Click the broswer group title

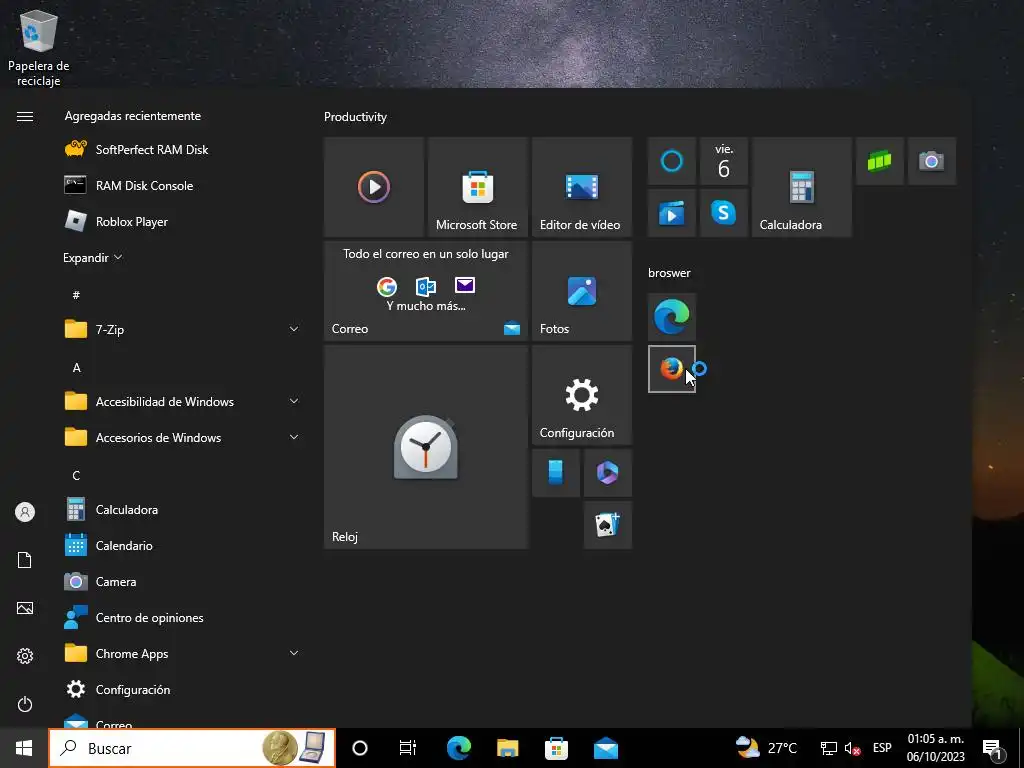(x=669, y=273)
